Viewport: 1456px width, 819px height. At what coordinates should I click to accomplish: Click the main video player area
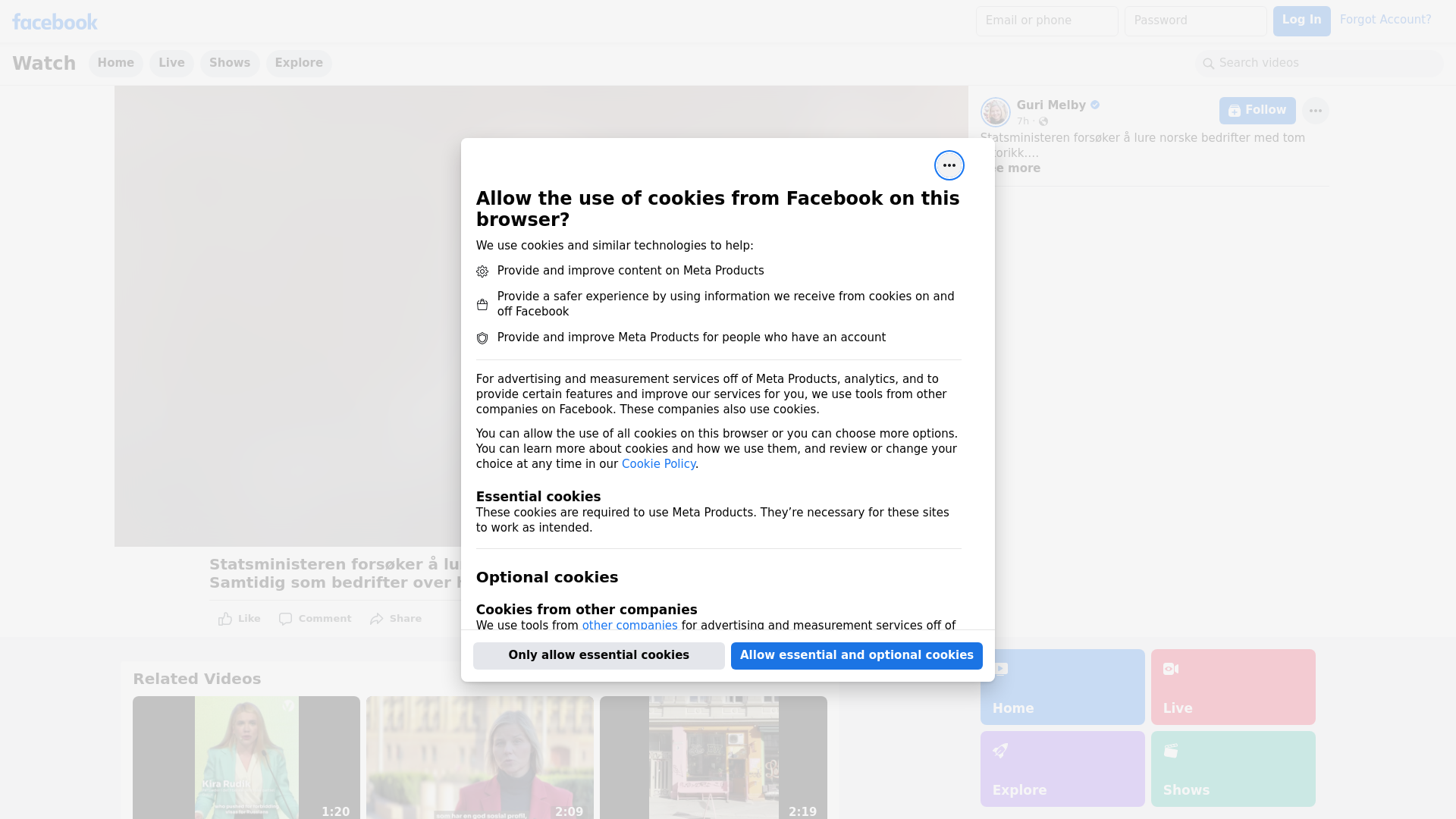point(288,316)
